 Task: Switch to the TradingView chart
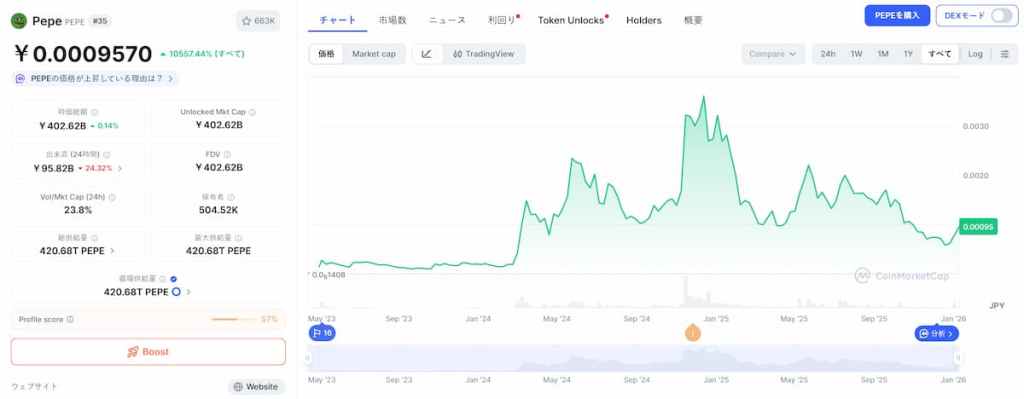pos(483,54)
